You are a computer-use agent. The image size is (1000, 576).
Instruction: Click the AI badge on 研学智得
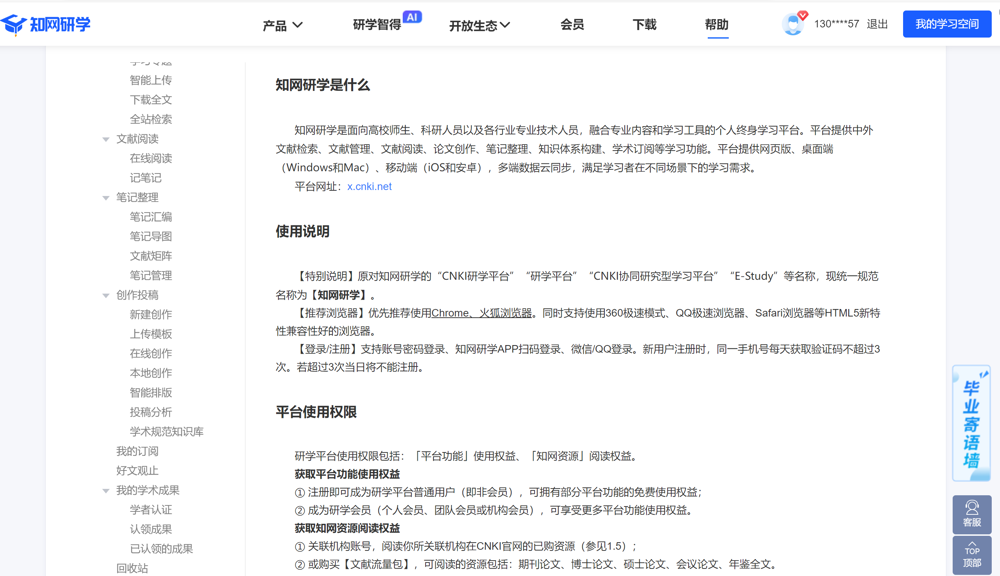(413, 17)
